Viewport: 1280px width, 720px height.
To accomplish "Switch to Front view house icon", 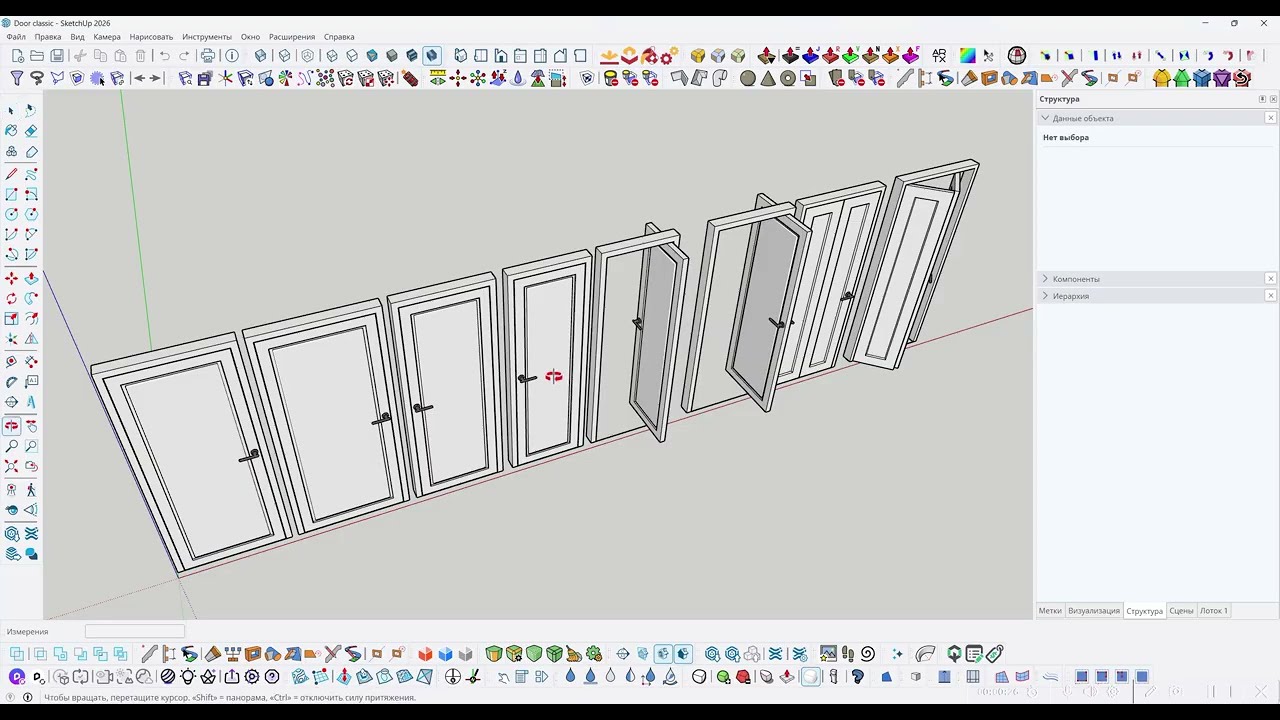I will [501, 56].
